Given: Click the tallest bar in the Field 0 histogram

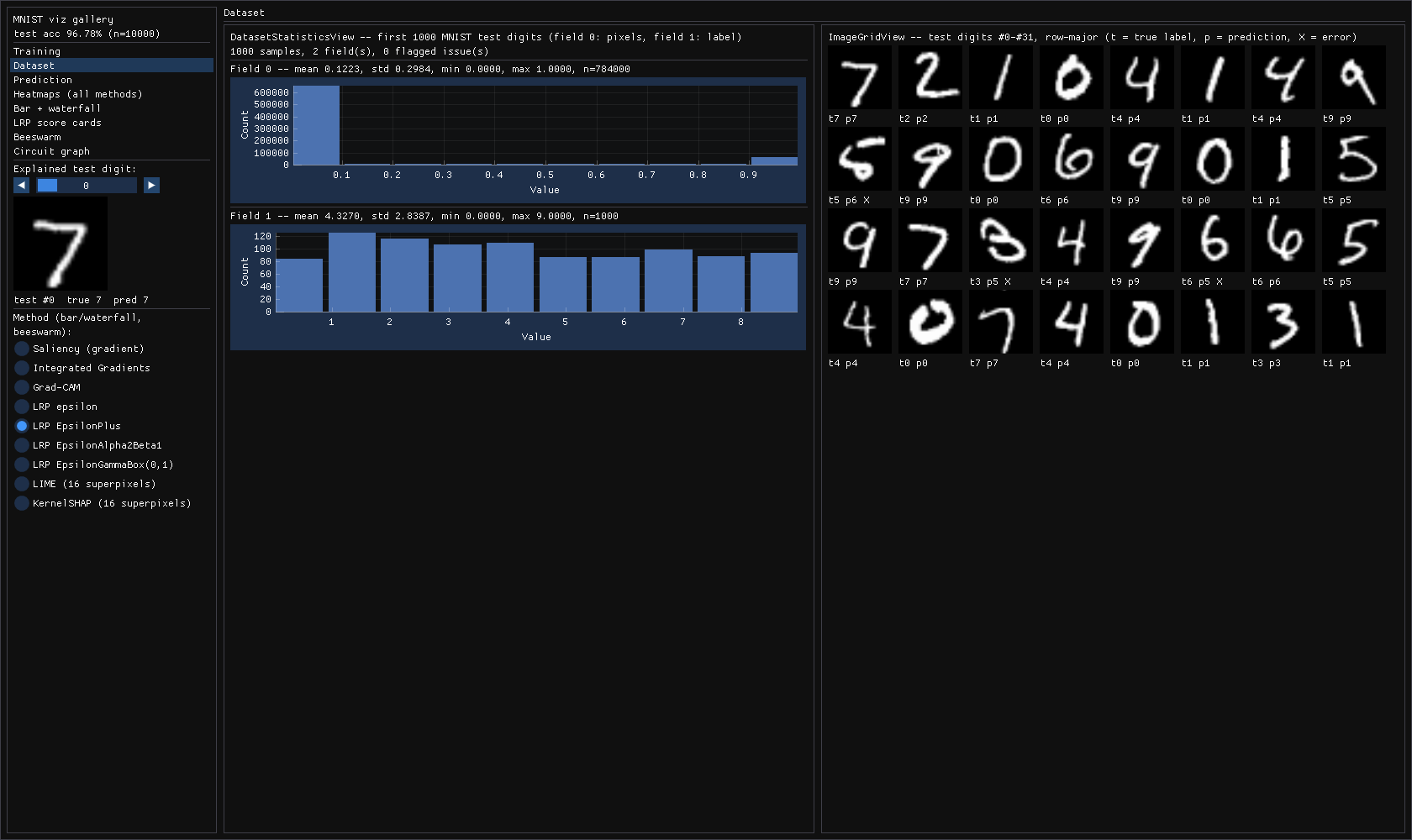Looking at the screenshot, I should click(x=316, y=125).
